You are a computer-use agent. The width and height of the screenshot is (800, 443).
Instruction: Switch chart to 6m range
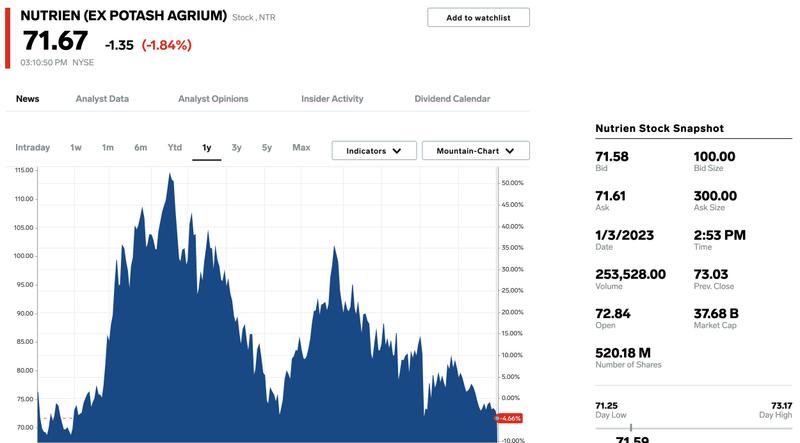coord(141,147)
